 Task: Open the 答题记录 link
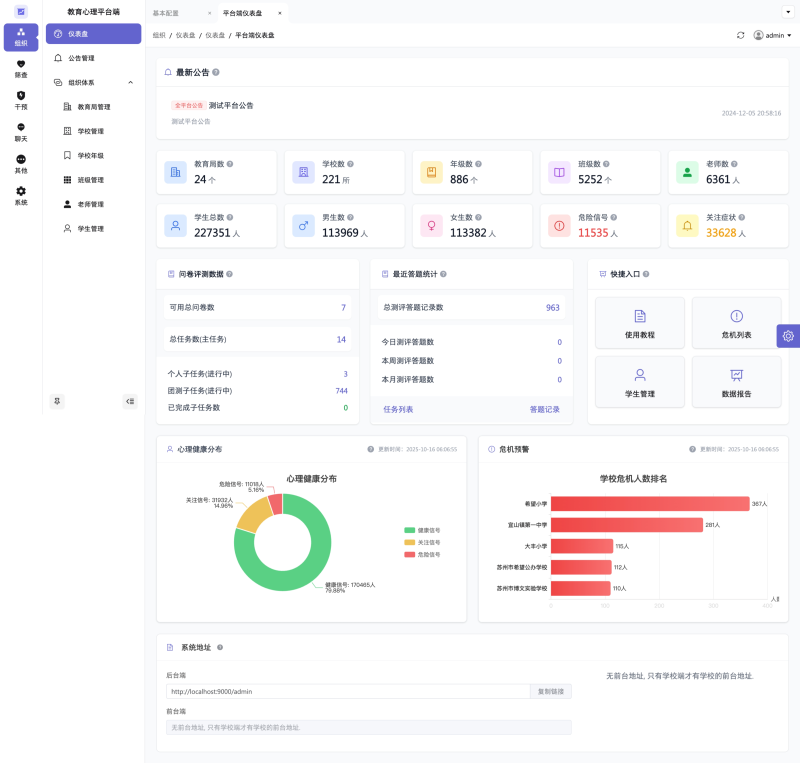(x=544, y=409)
